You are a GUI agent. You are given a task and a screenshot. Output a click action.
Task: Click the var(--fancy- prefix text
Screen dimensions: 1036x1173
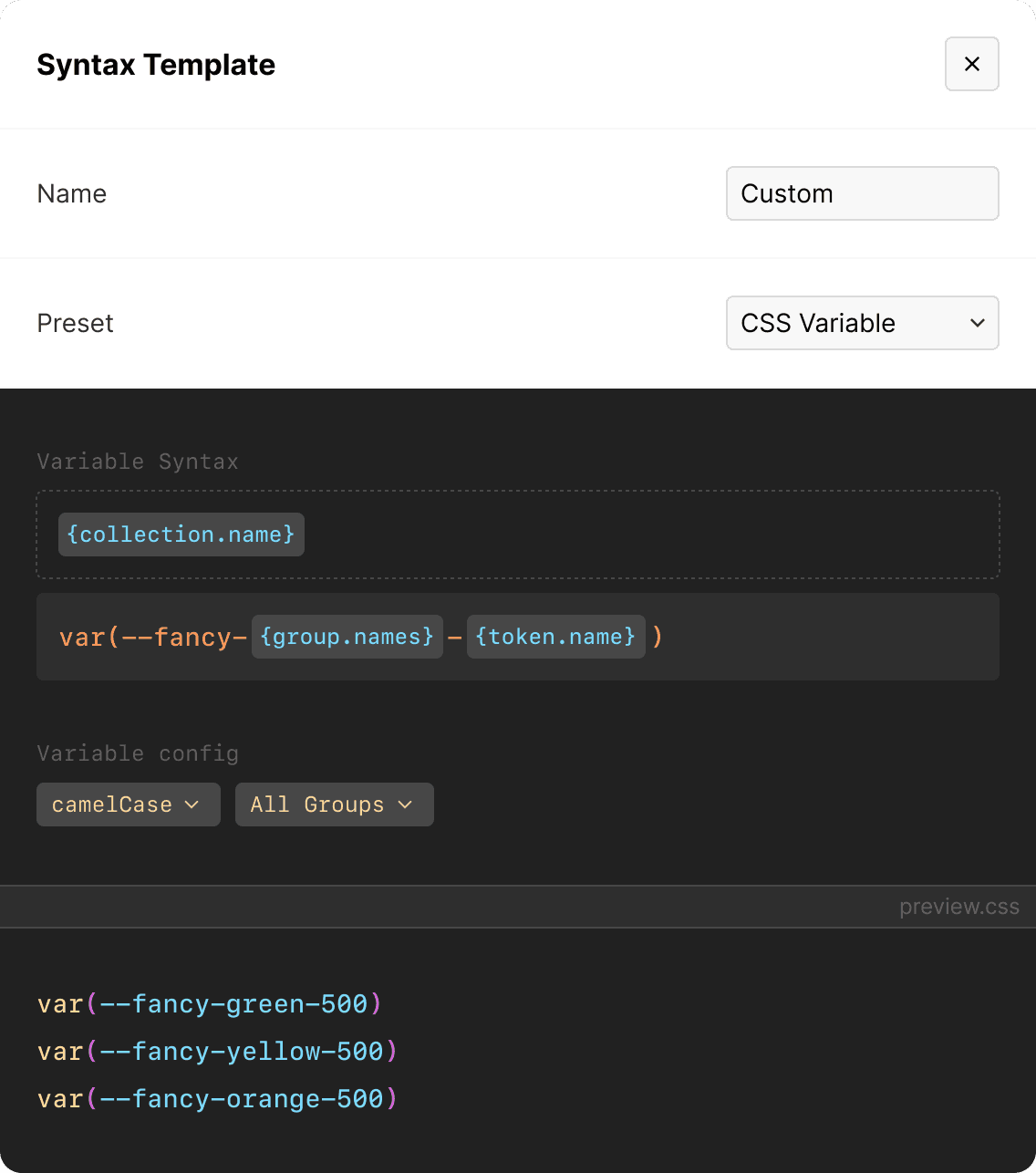pyautogui.click(x=153, y=637)
